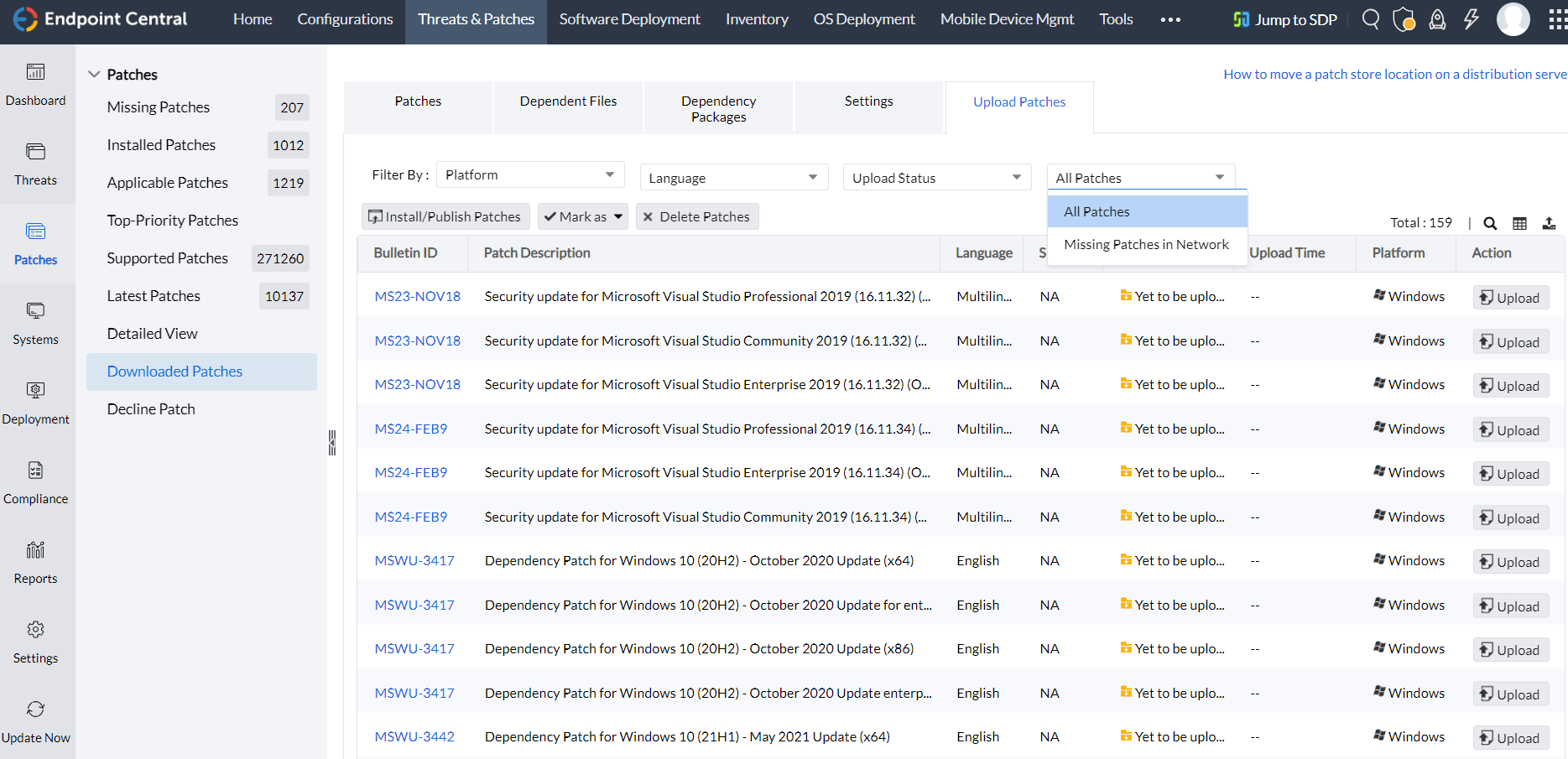The height and width of the screenshot is (759, 1568).
Task: Open the search icon in top navigation bar
Action: [1370, 19]
